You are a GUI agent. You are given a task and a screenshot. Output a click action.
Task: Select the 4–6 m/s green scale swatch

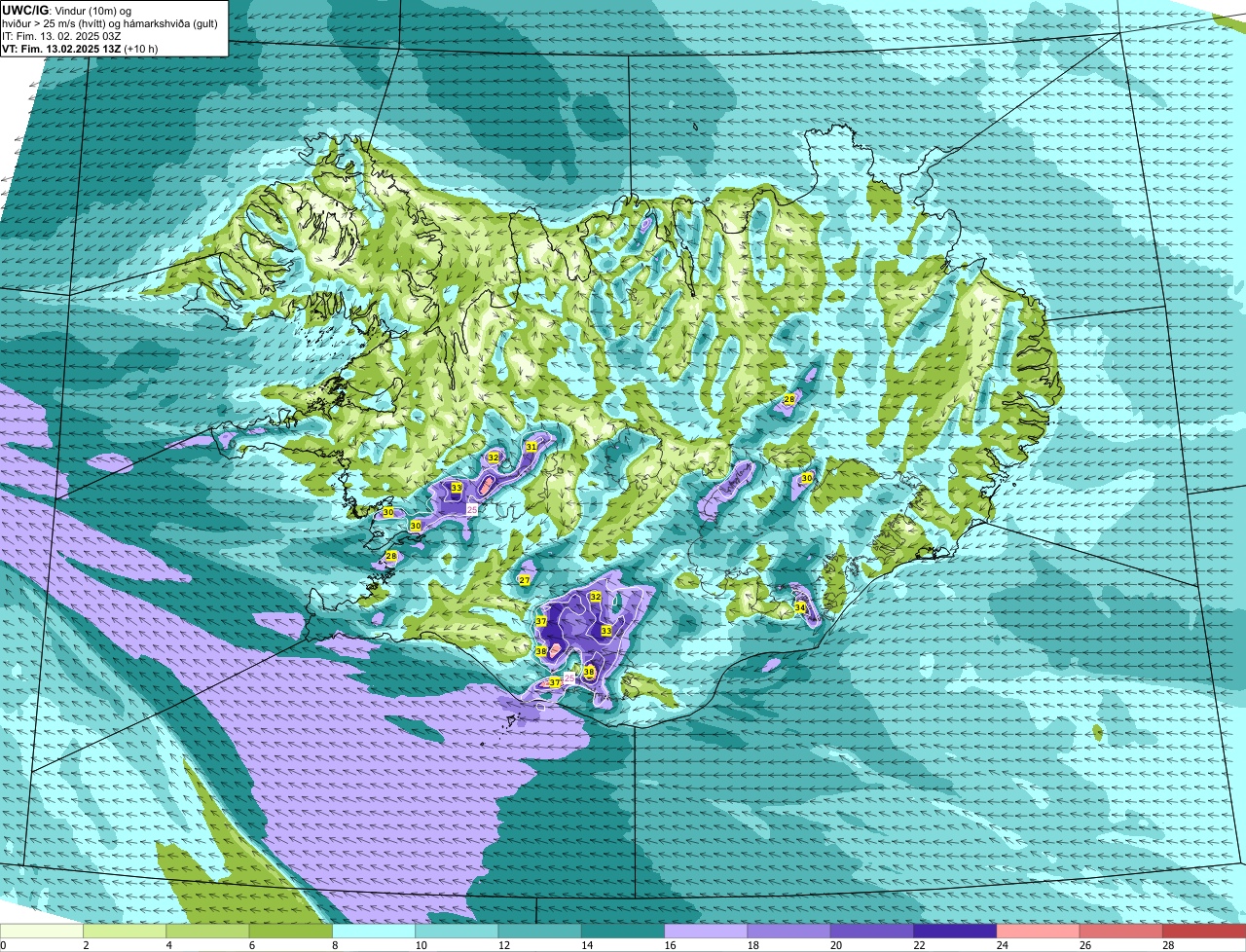pyautogui.click(x=207, y=932)
